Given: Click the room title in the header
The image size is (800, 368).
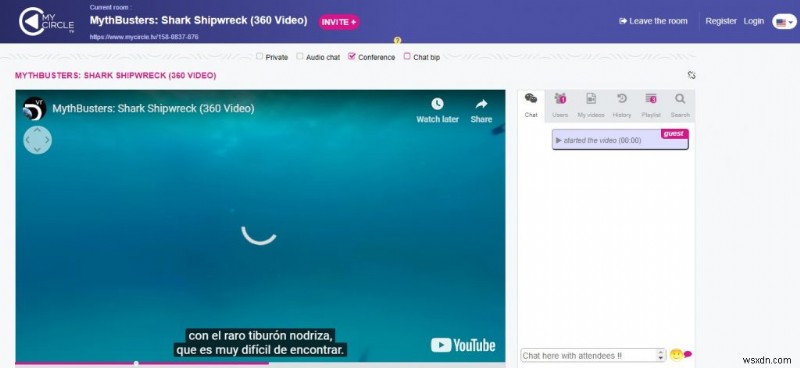Looking at the screenshot, I should [198, 20].
